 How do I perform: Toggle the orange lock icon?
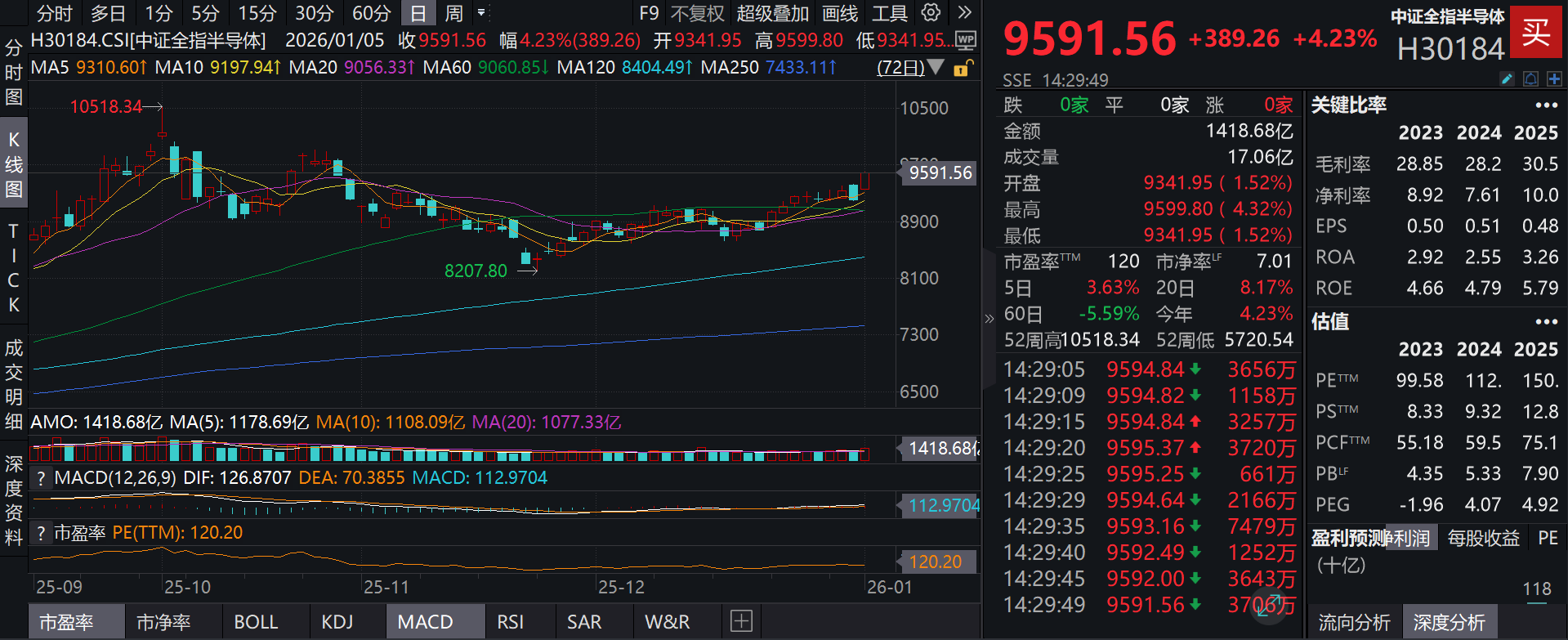tap(963, 68)
